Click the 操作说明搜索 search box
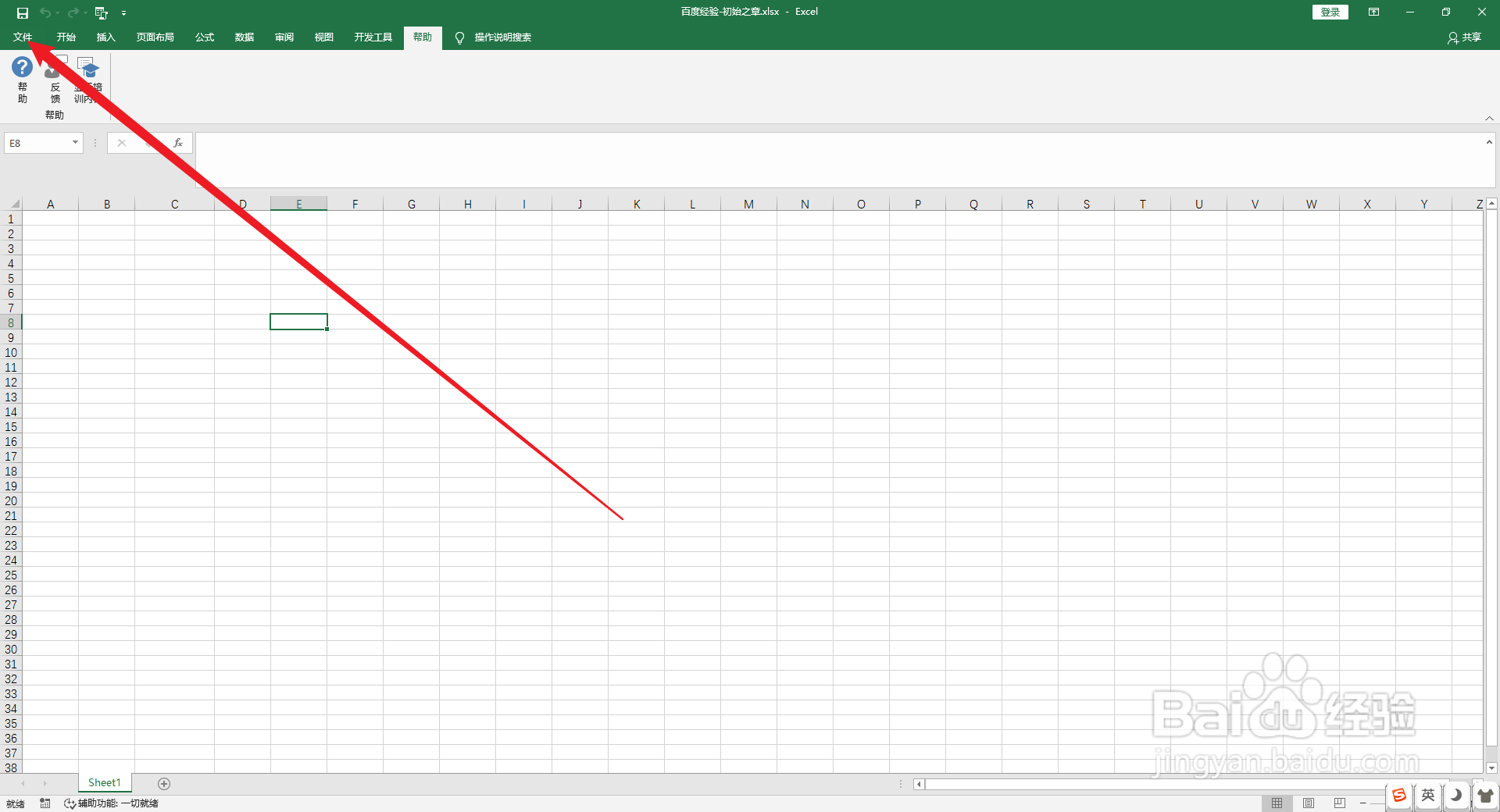This screenshot has height=812, width=1500. (x=503, y=37)
